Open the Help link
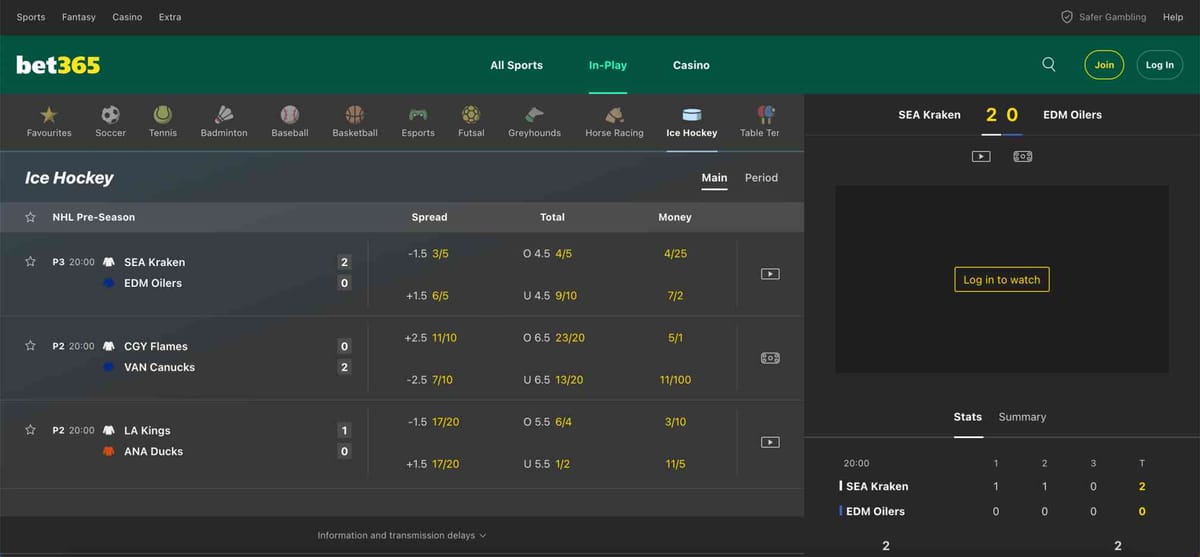 click(x=1173, y=17)
